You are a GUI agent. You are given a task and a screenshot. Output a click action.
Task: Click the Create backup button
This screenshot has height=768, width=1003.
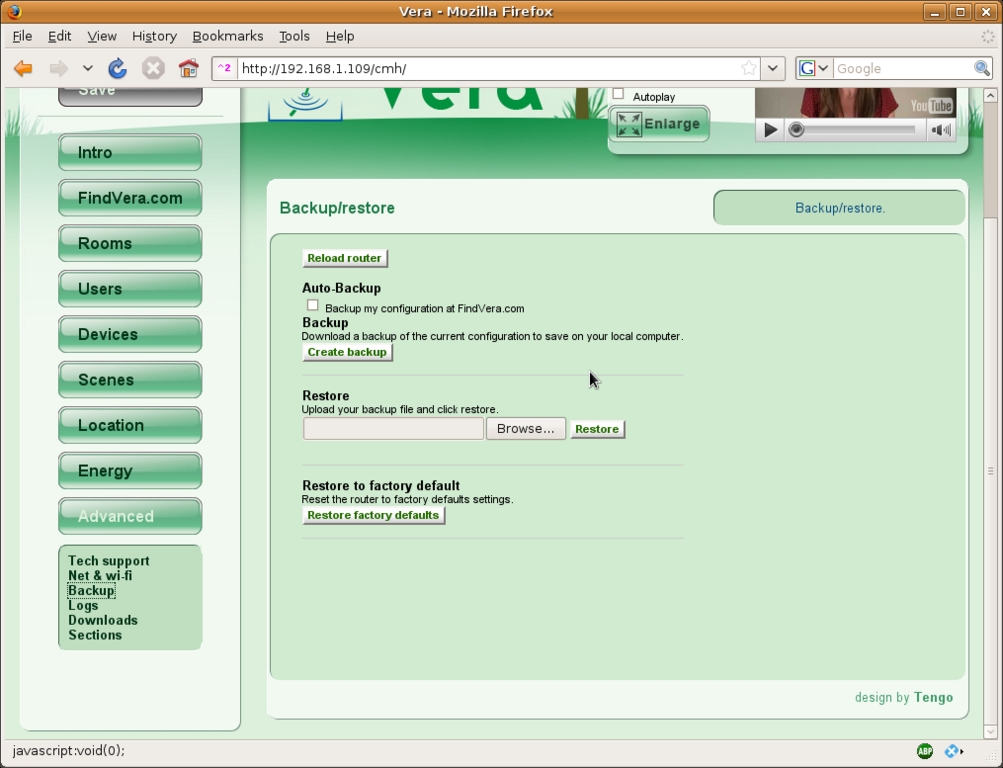coord(347,352)
